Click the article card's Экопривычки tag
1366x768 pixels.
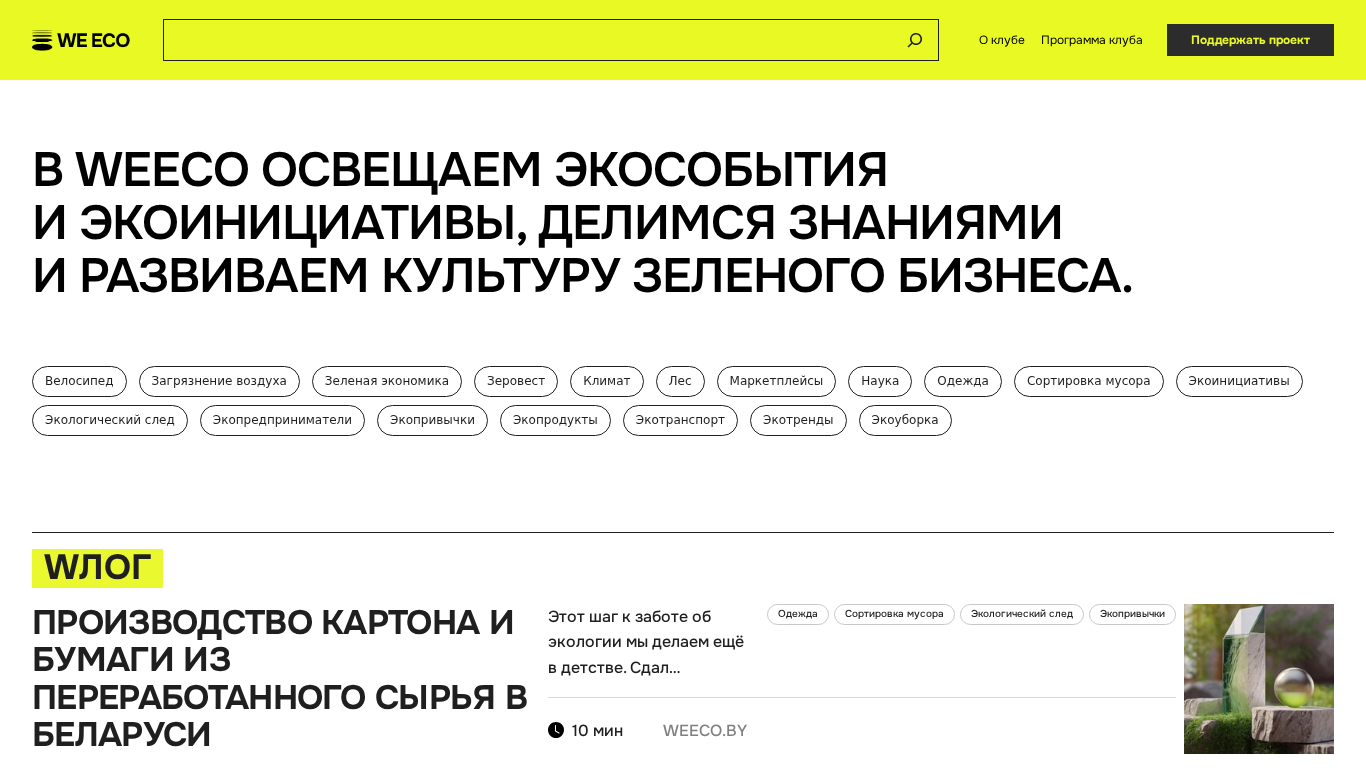click(1132, 614)
